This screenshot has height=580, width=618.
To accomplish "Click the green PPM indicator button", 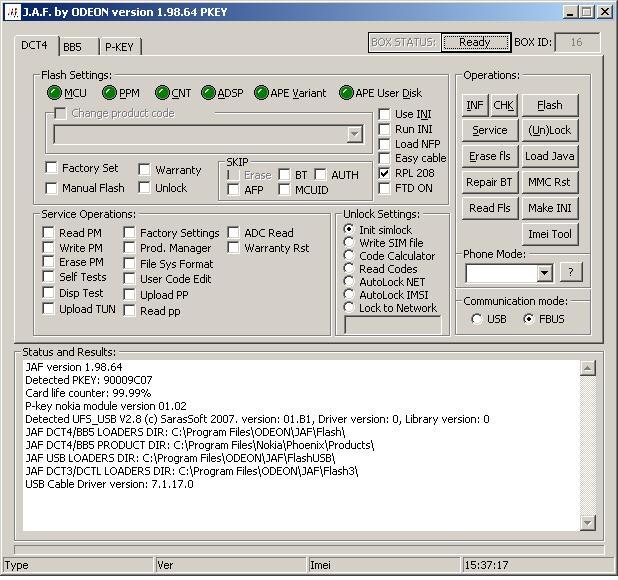I will pos(109,93).
